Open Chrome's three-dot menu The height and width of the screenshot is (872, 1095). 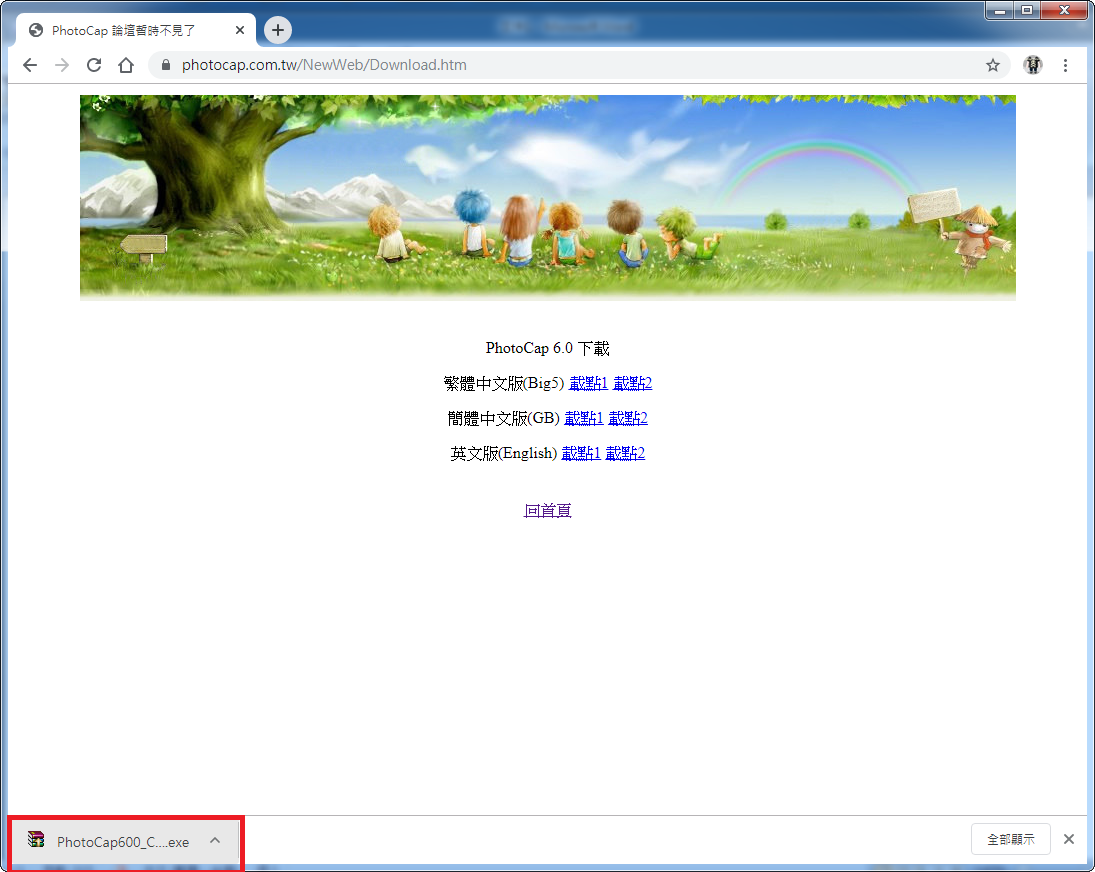(x=1065, y=65)
